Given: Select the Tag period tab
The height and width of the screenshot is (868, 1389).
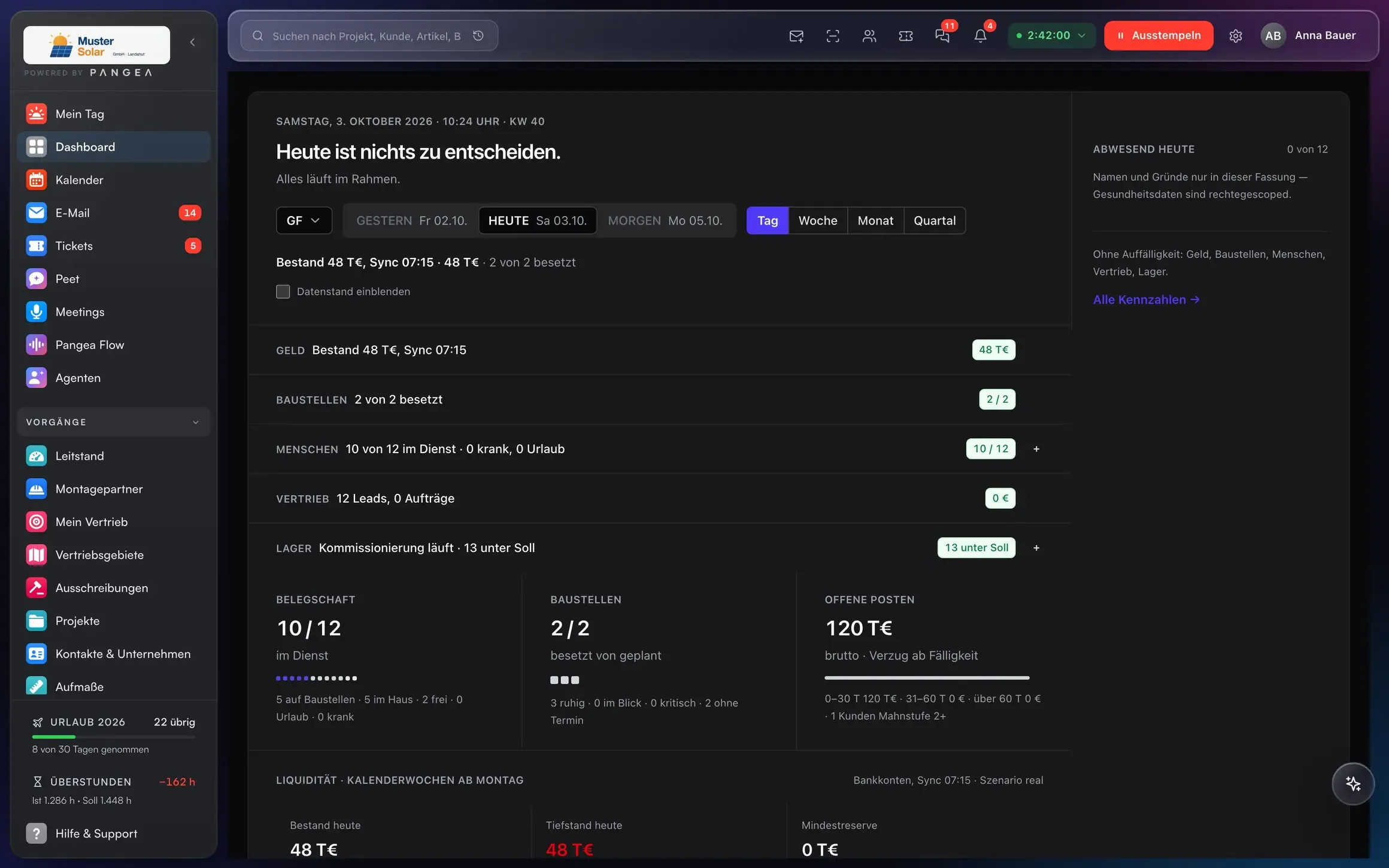Looking at the screenshot, I should coord(768,220).
